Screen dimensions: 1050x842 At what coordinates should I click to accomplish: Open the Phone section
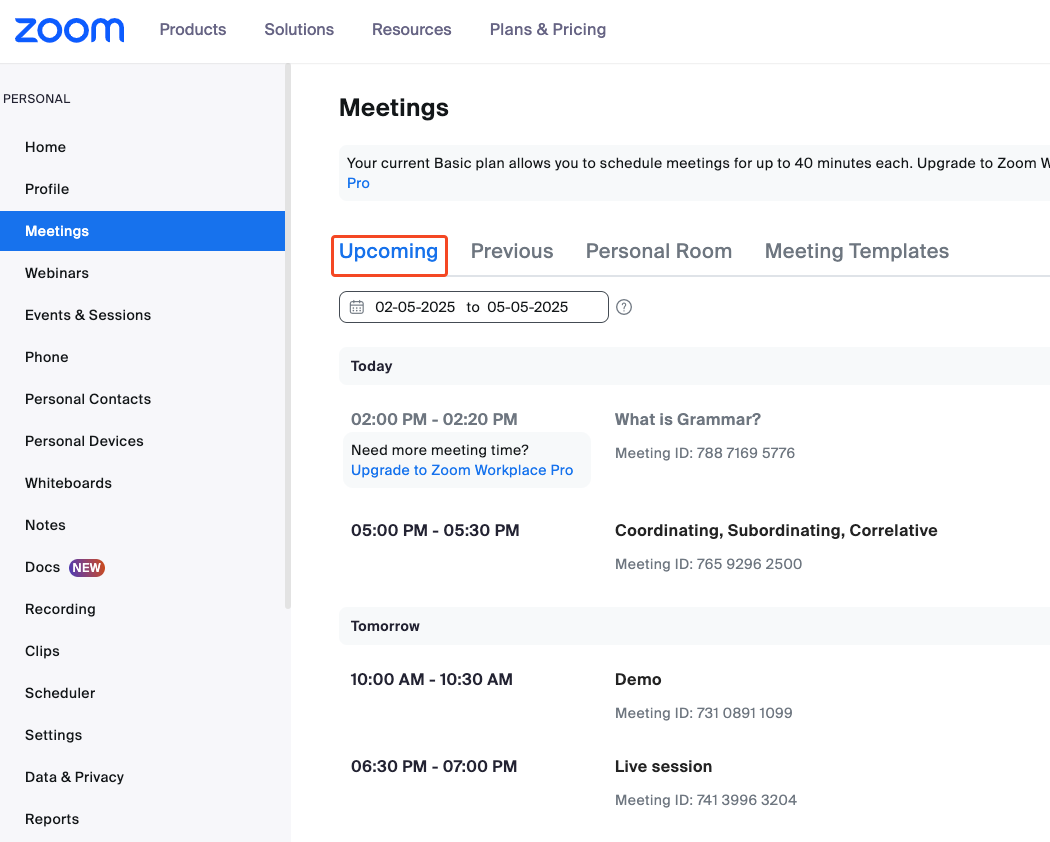point(46,357)
